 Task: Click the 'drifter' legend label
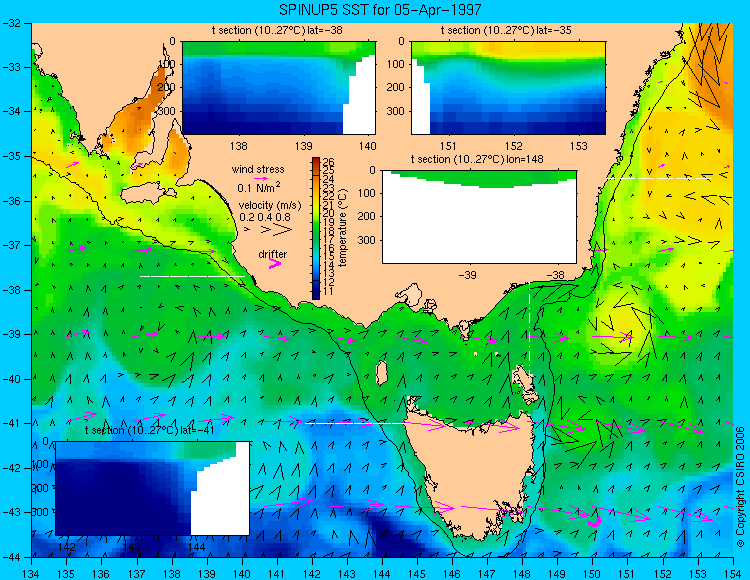point(273,254)
